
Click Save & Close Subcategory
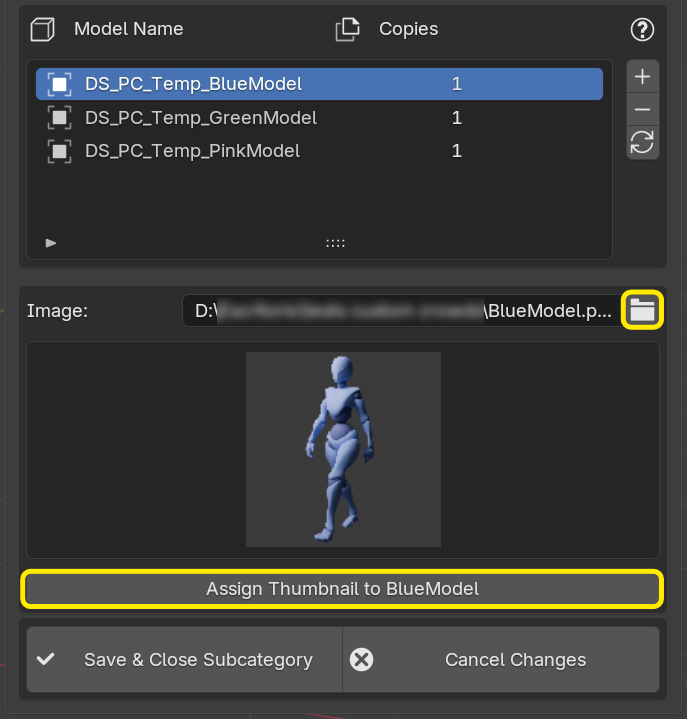[185, 660]
